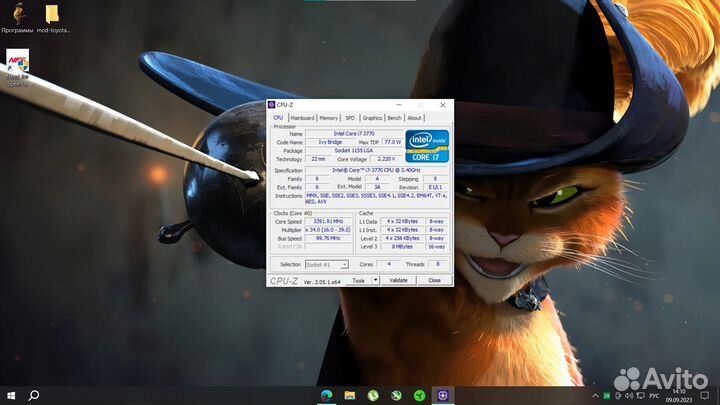
Task: Open the Graphics tab
Action: (372, 118)
